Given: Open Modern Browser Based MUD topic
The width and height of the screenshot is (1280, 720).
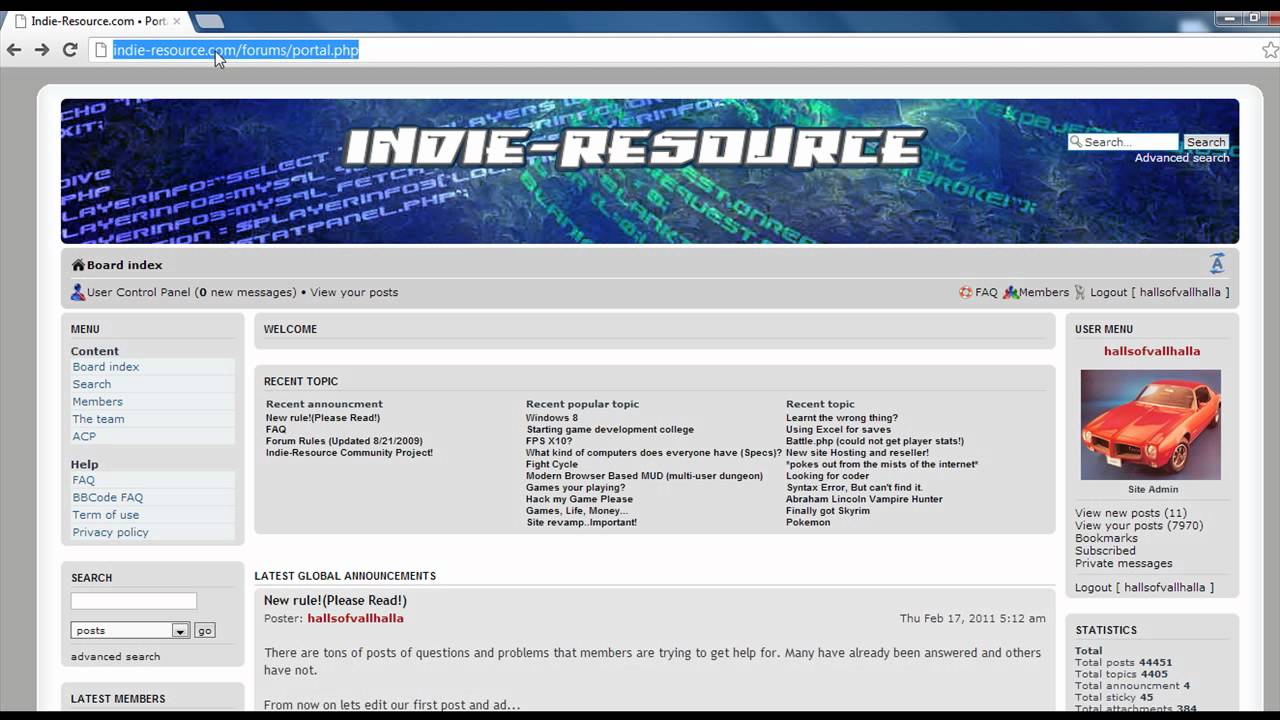Looking at the screenshot, I should point(644,476).
